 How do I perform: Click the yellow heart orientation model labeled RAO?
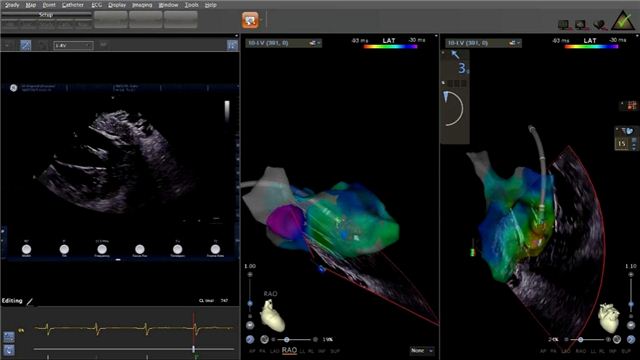pyautogui.click(x=272, y=315)
